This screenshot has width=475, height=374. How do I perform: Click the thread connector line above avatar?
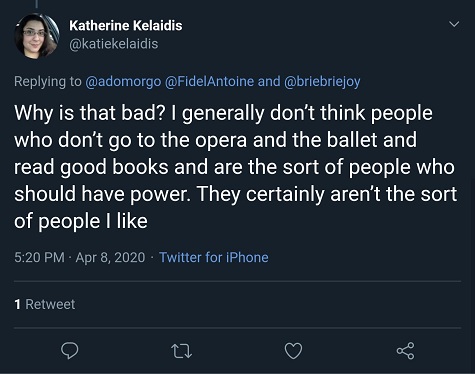click(36, 4)
